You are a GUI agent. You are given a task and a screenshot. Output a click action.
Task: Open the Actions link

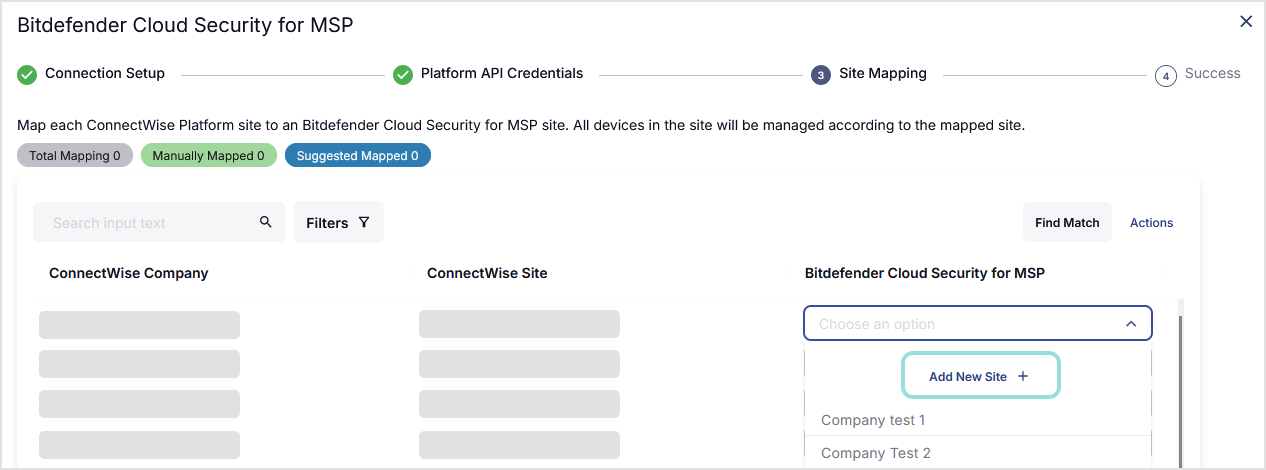click(x=1151, y=223)
